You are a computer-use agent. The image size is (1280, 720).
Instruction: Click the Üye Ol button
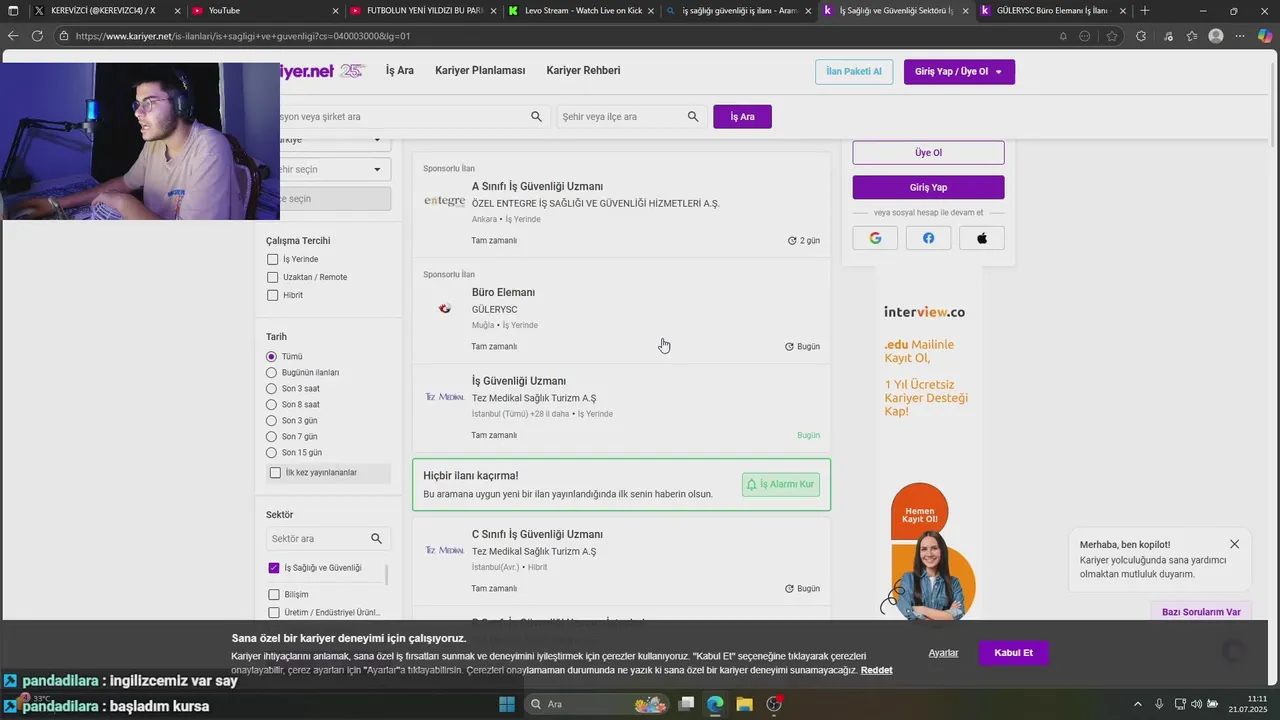[x=928, y=153]
